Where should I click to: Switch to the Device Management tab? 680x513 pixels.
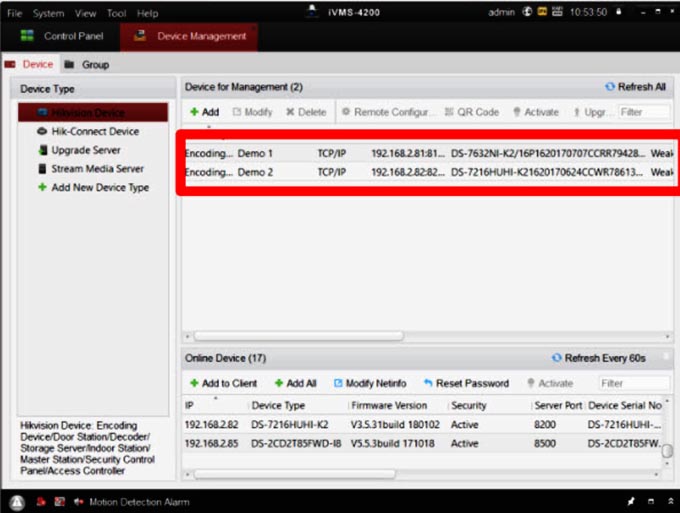pyautogui.click(x=190, y=36)
